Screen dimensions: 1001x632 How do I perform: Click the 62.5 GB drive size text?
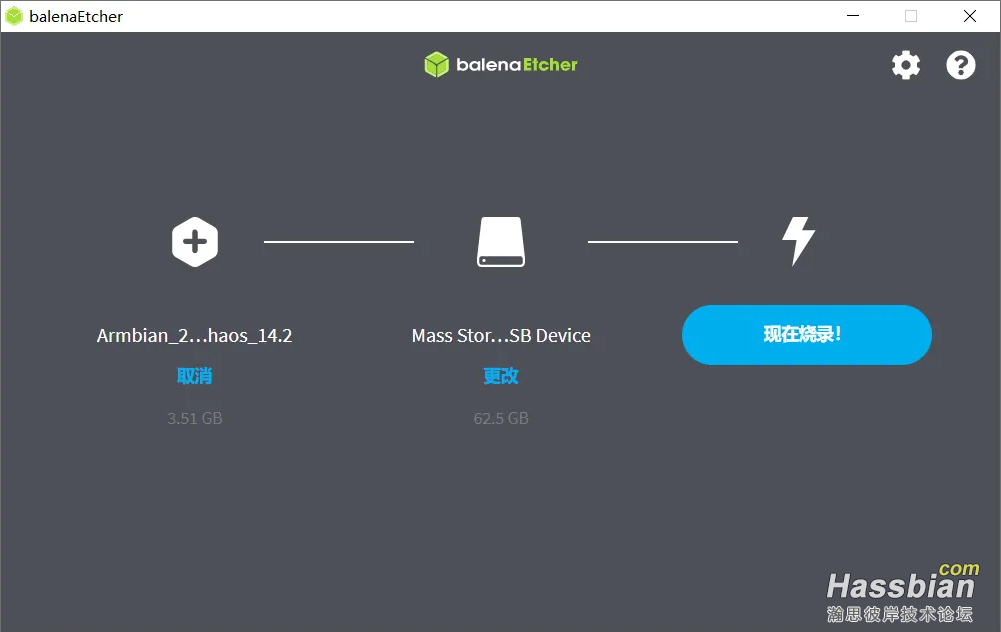(501, 418)
